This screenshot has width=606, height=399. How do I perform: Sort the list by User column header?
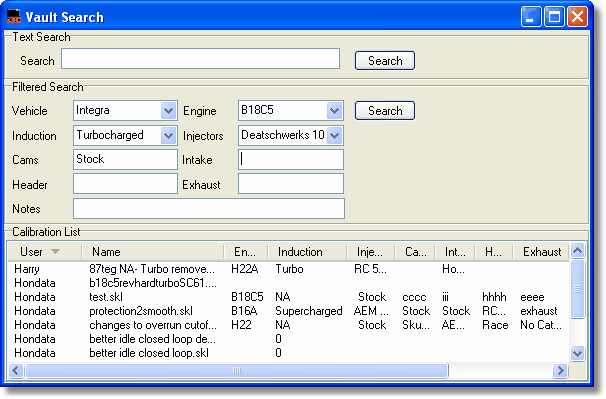point(45,252)
